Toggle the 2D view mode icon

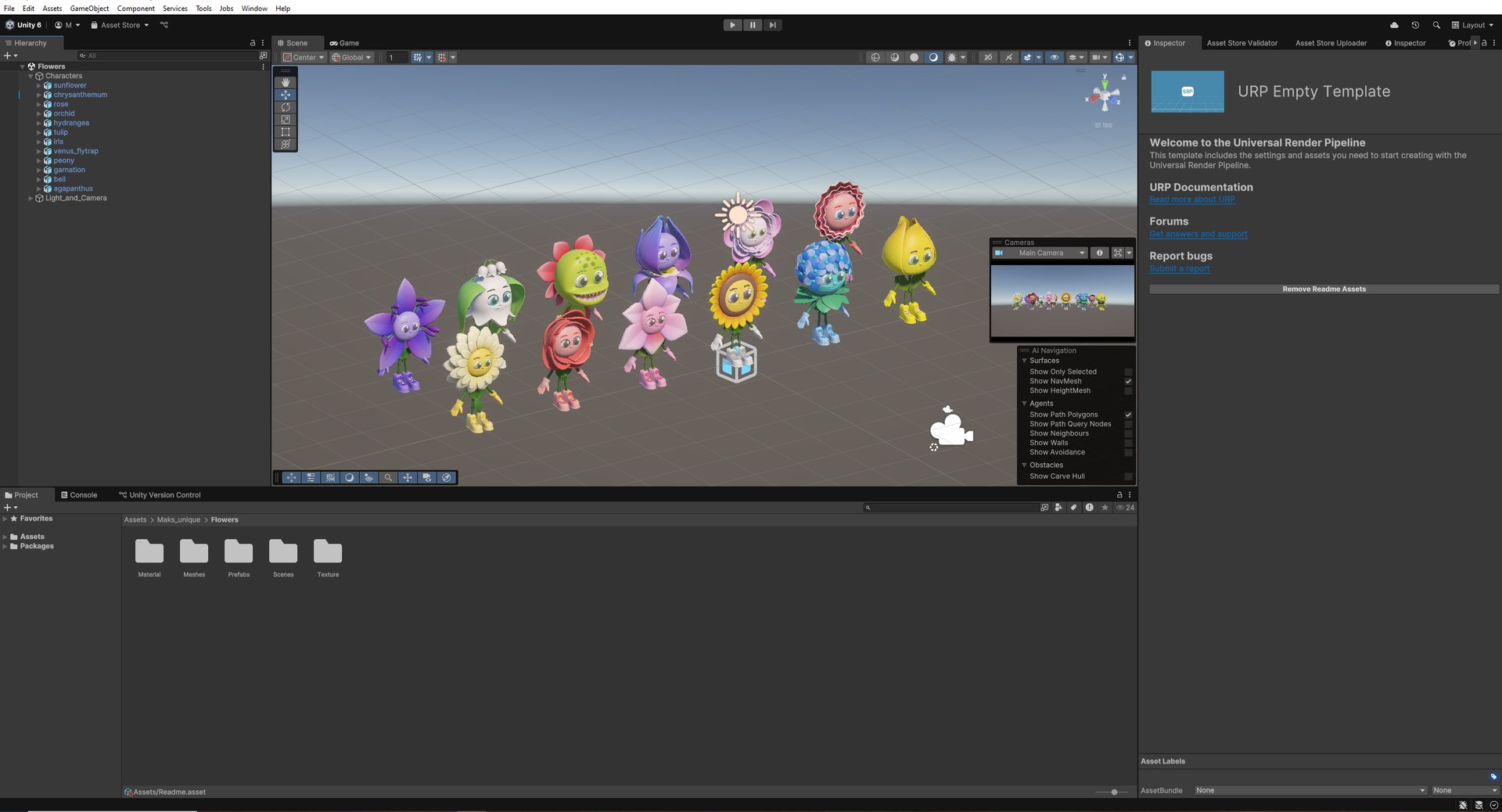[988, 57]
